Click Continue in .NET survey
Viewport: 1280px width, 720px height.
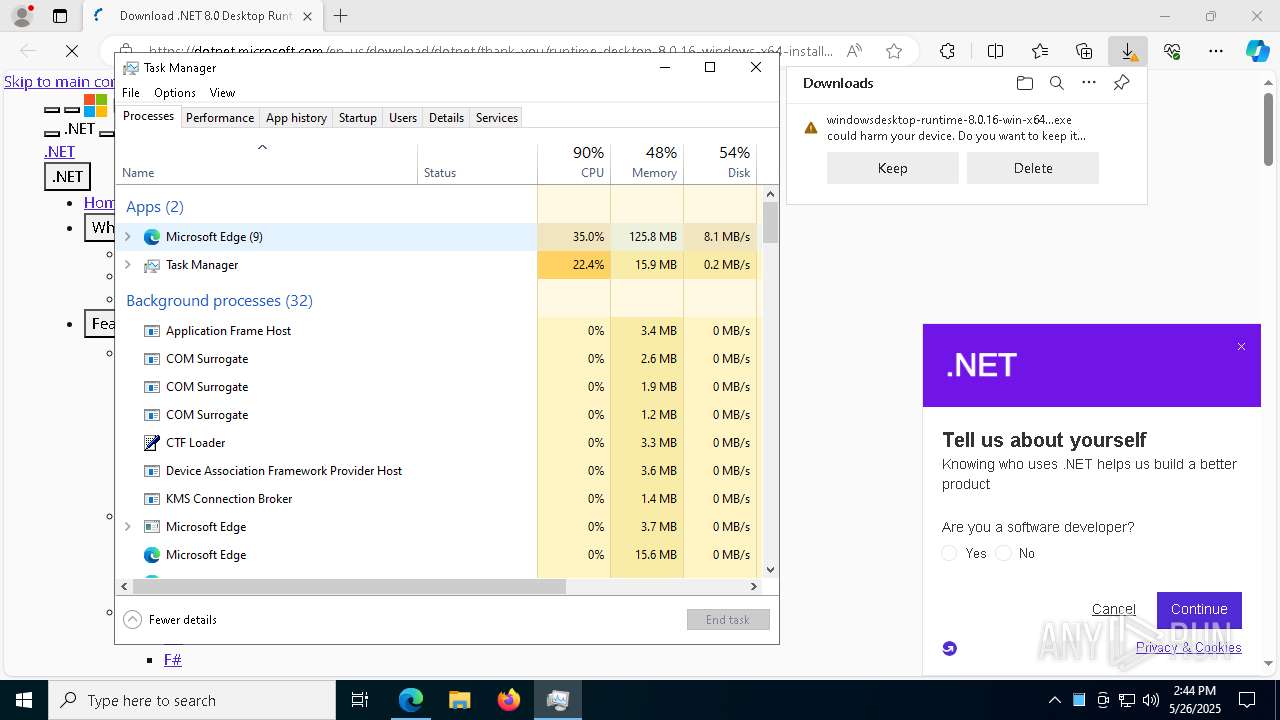coord(1199,609)
